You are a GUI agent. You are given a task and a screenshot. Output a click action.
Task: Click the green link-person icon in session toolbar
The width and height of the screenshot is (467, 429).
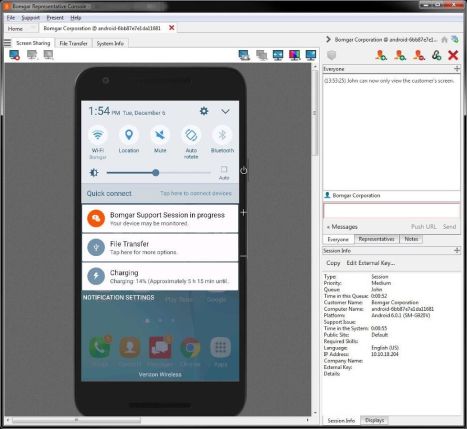tap(436, 55)
